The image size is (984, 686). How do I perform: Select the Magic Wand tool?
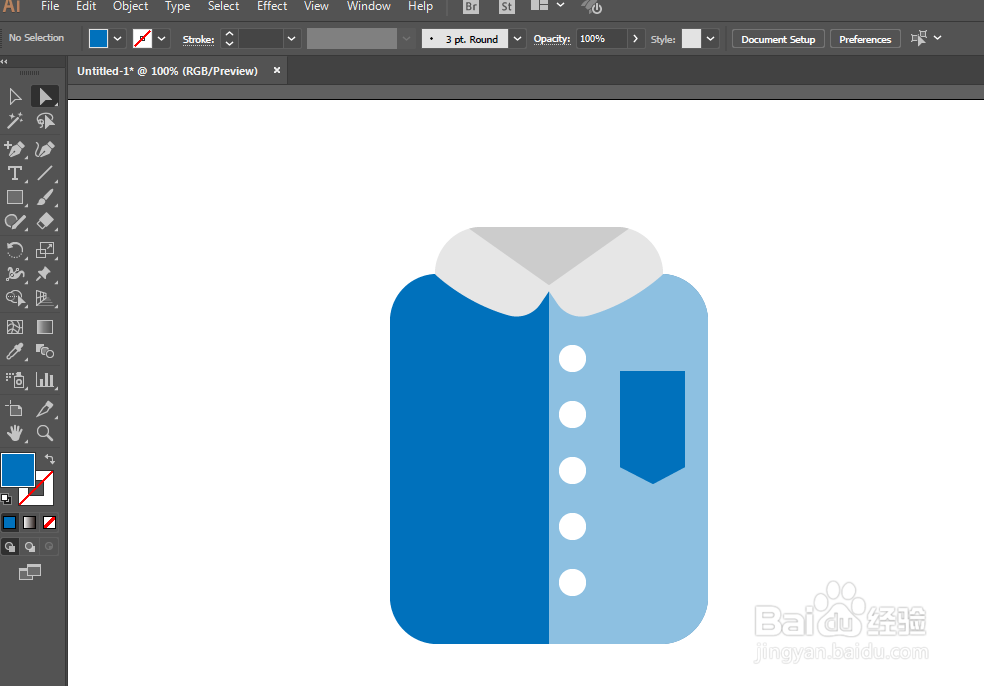point(15,121)
